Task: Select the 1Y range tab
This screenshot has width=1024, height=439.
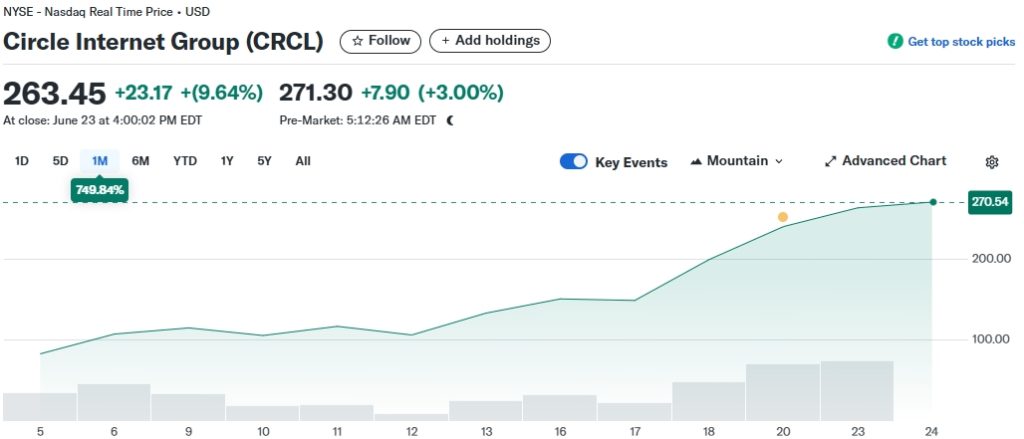Action: [x=227, y=161]
